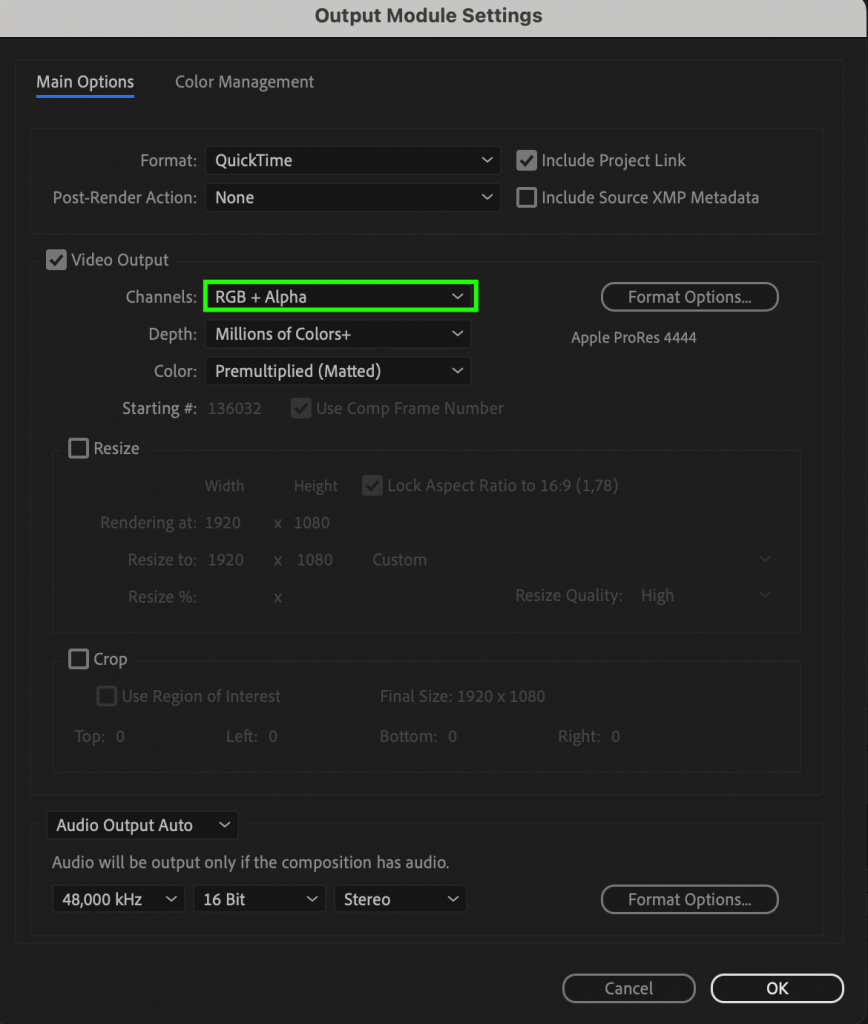Open the Stereo channels dropdown

pos(400,898)
